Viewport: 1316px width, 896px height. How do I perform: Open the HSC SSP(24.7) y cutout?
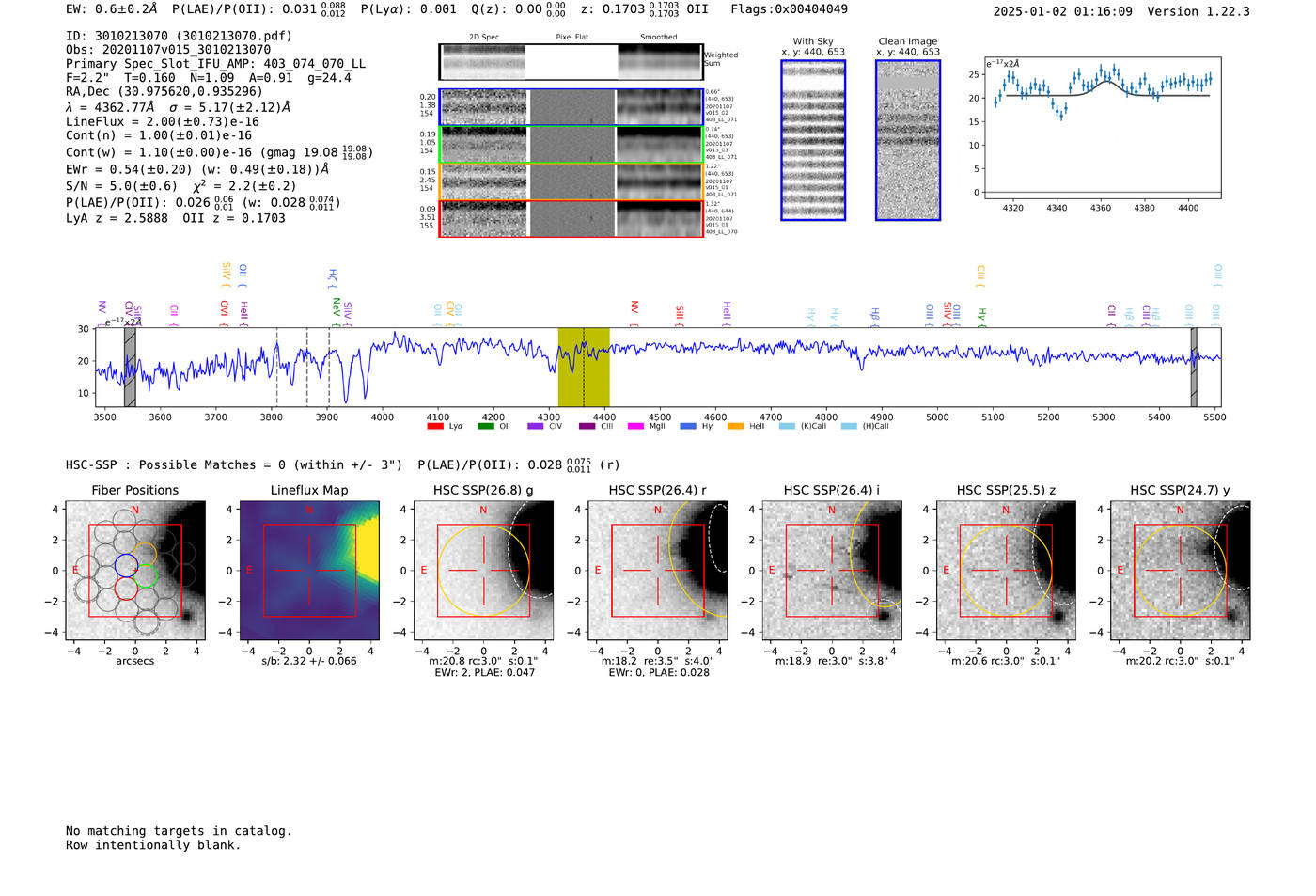pyautogui.click(x=1181, y=571)
